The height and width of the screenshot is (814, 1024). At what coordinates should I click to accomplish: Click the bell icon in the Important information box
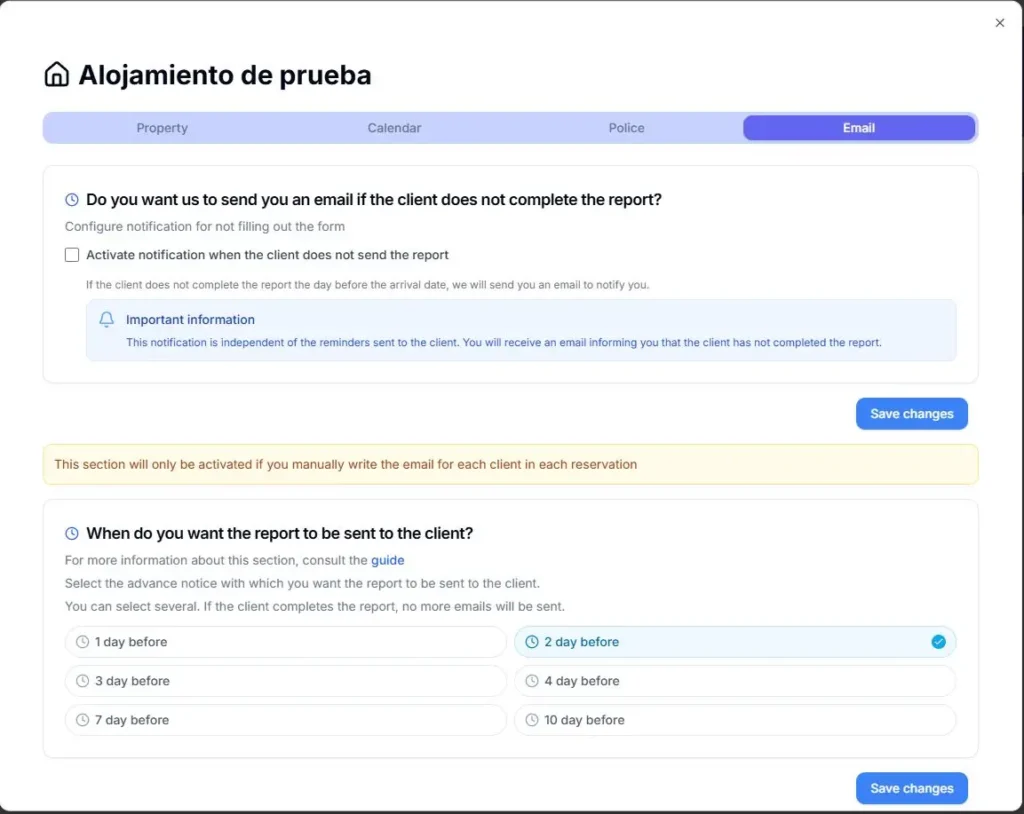105,319
